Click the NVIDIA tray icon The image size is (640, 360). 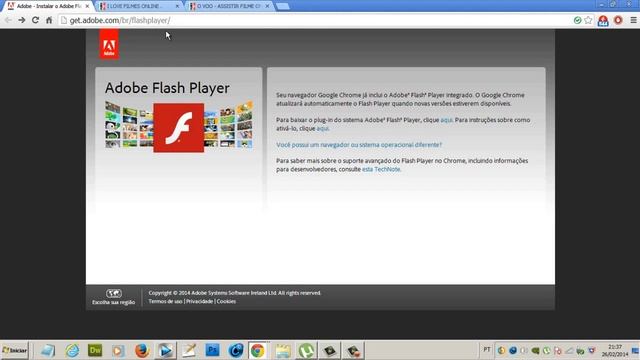(535, 351)
